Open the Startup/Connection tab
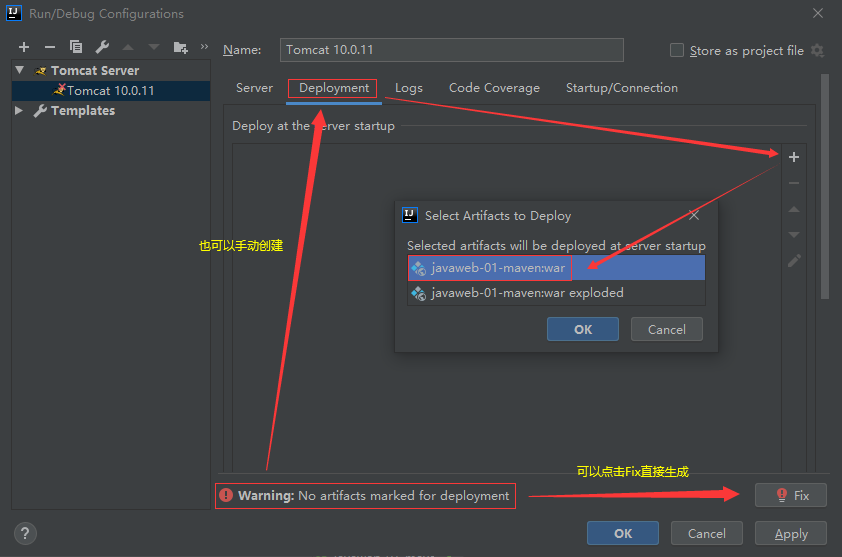 coord(622,88)
